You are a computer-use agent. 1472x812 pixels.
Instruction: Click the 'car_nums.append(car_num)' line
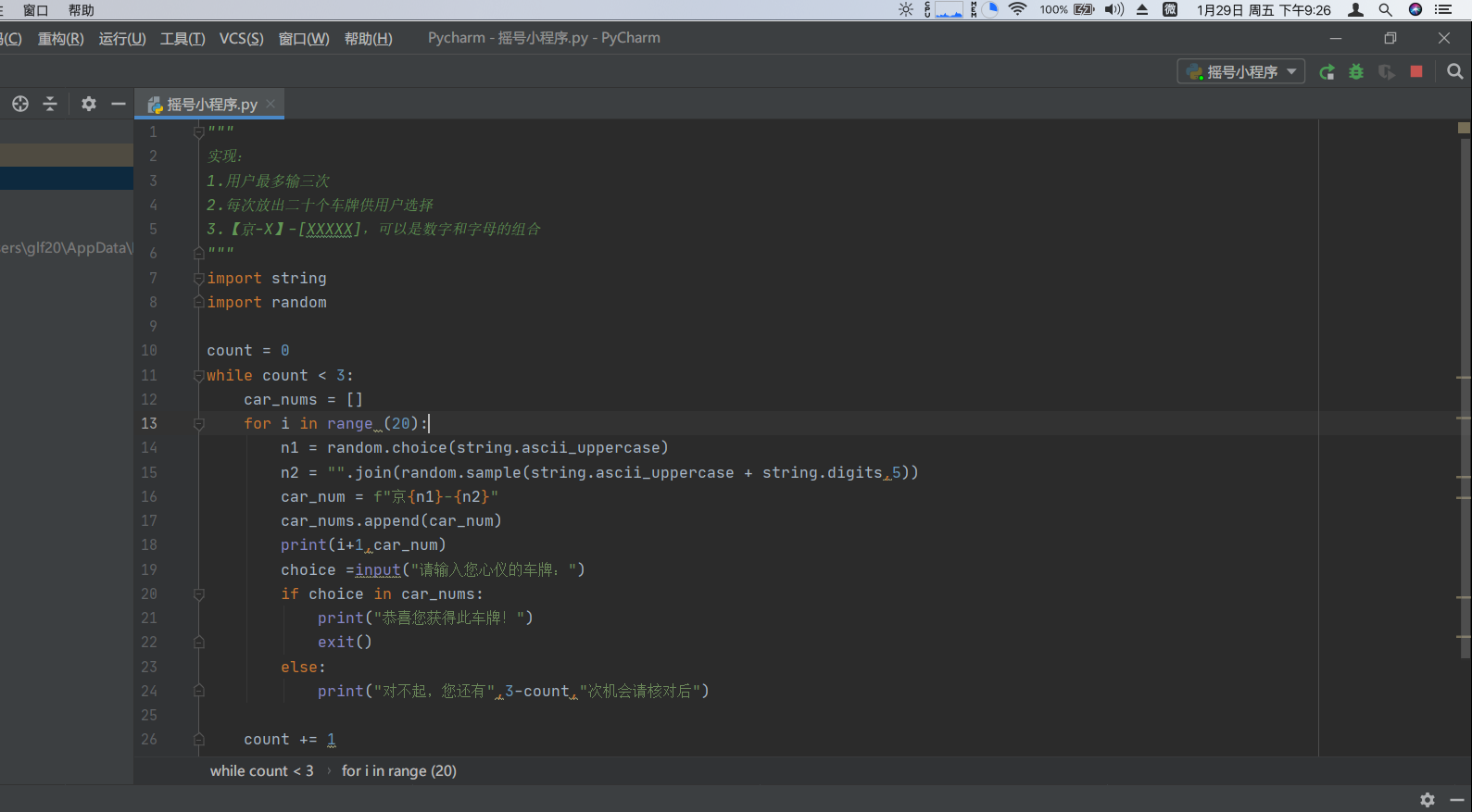click(391, 520)
